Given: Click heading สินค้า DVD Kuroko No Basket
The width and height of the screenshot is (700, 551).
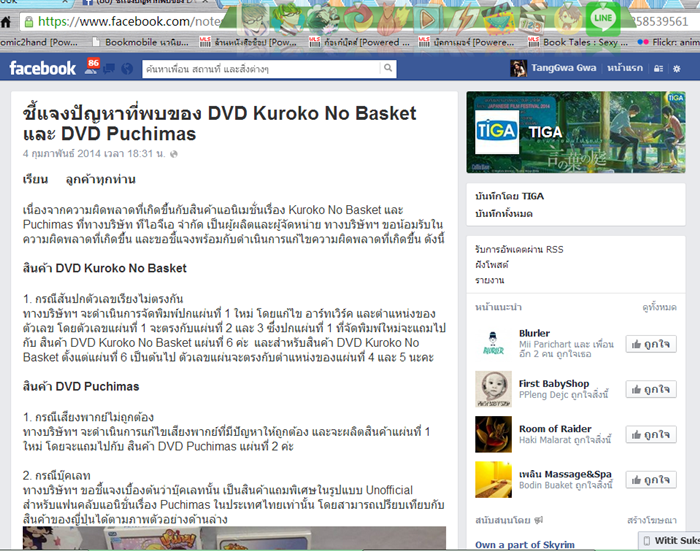Looking at the screenshot, I should 105,268.
